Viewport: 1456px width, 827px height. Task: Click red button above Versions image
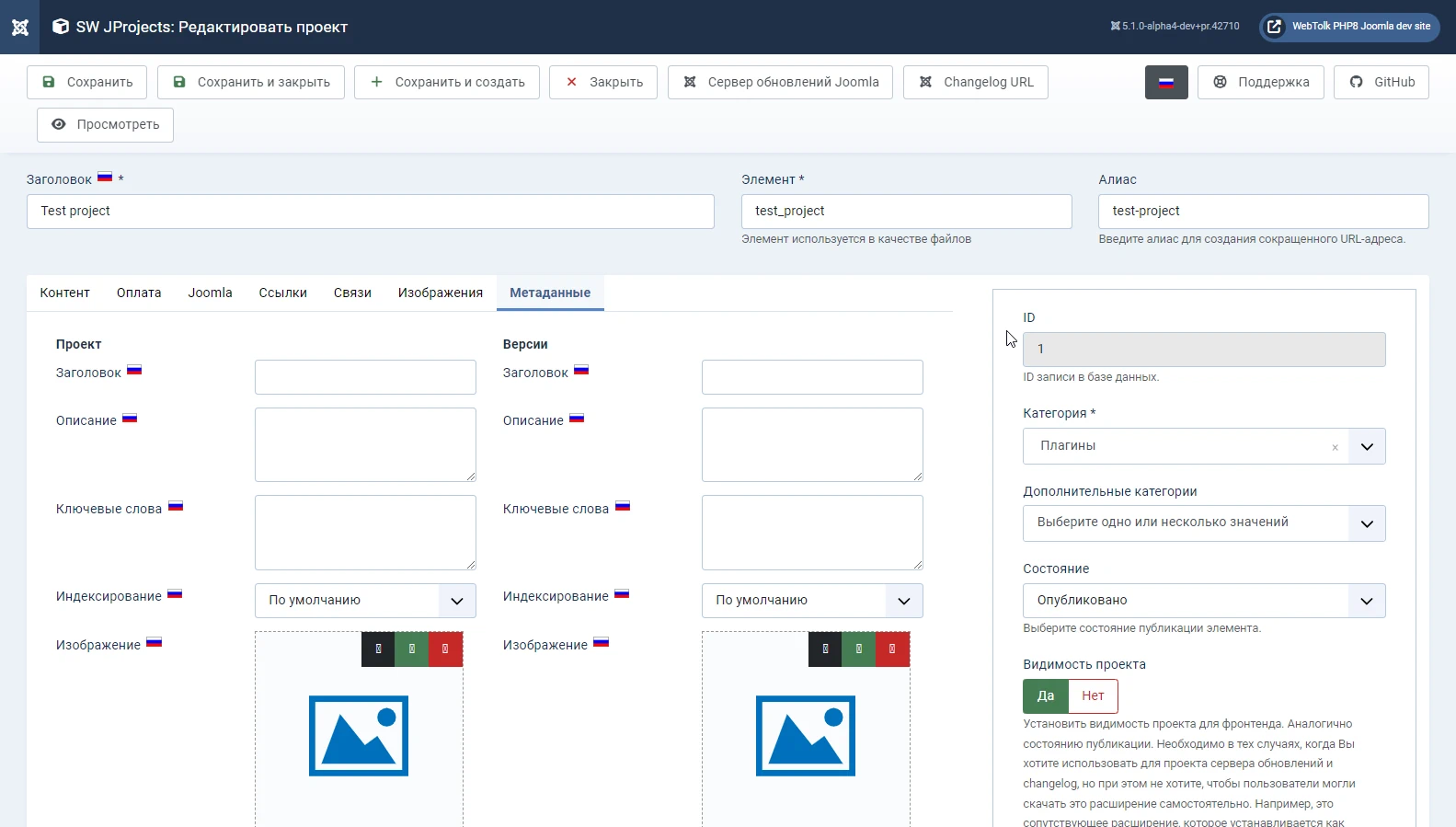tap(892, 649)
